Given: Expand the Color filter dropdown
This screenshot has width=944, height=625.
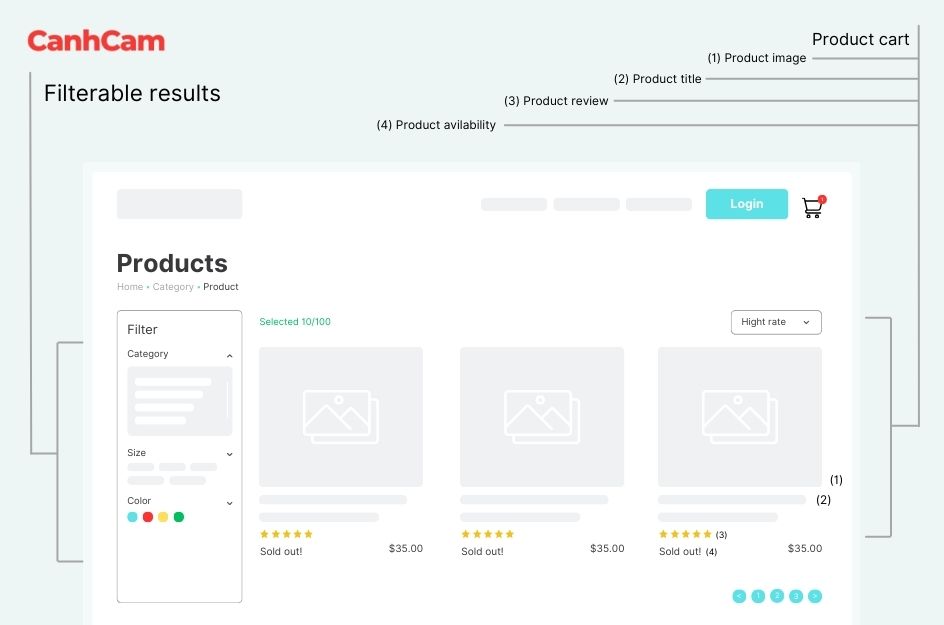Looking at the screenshot, I should click(x=229, y=501).
